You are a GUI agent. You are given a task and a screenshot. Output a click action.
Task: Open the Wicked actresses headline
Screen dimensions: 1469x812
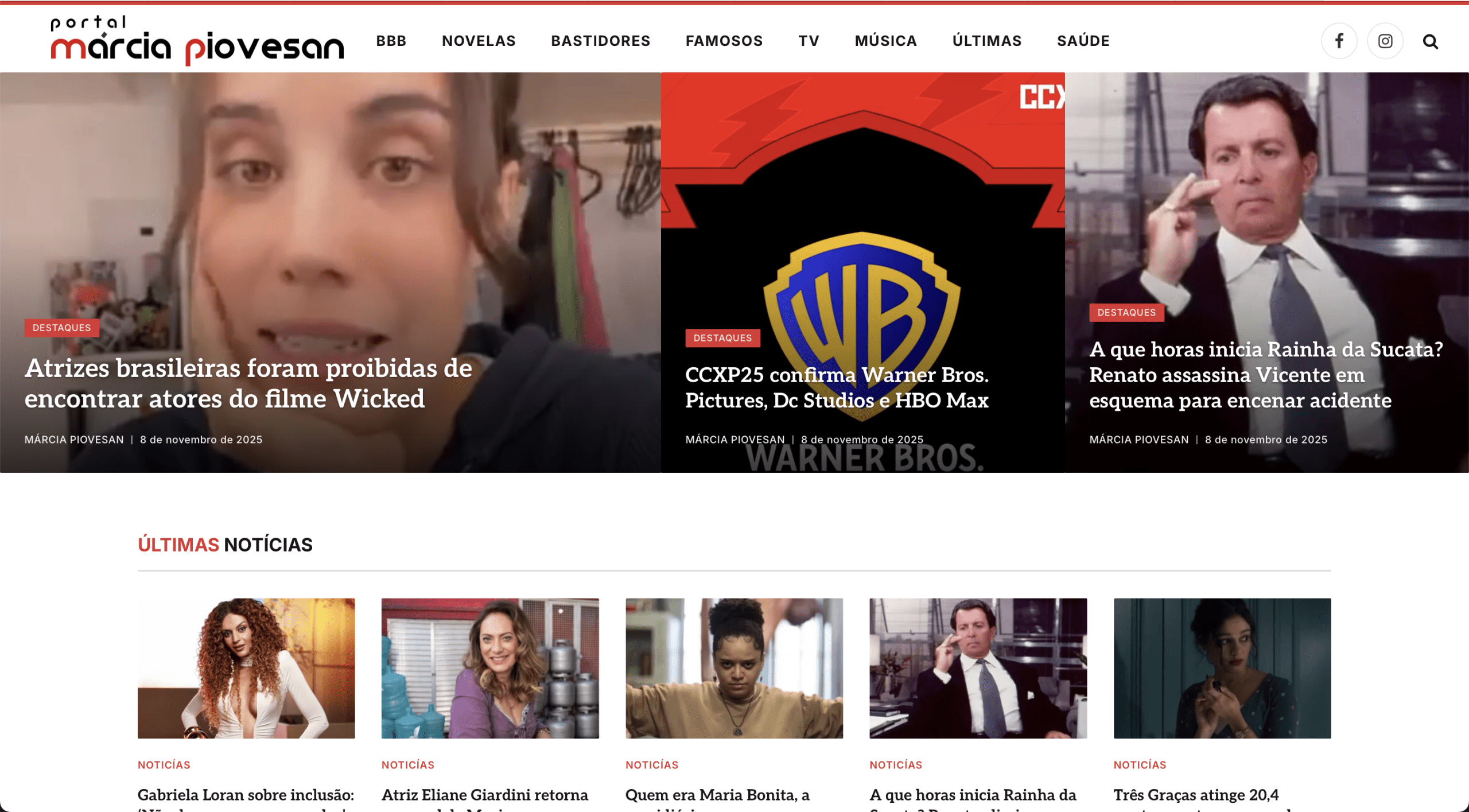coord(248,383)
